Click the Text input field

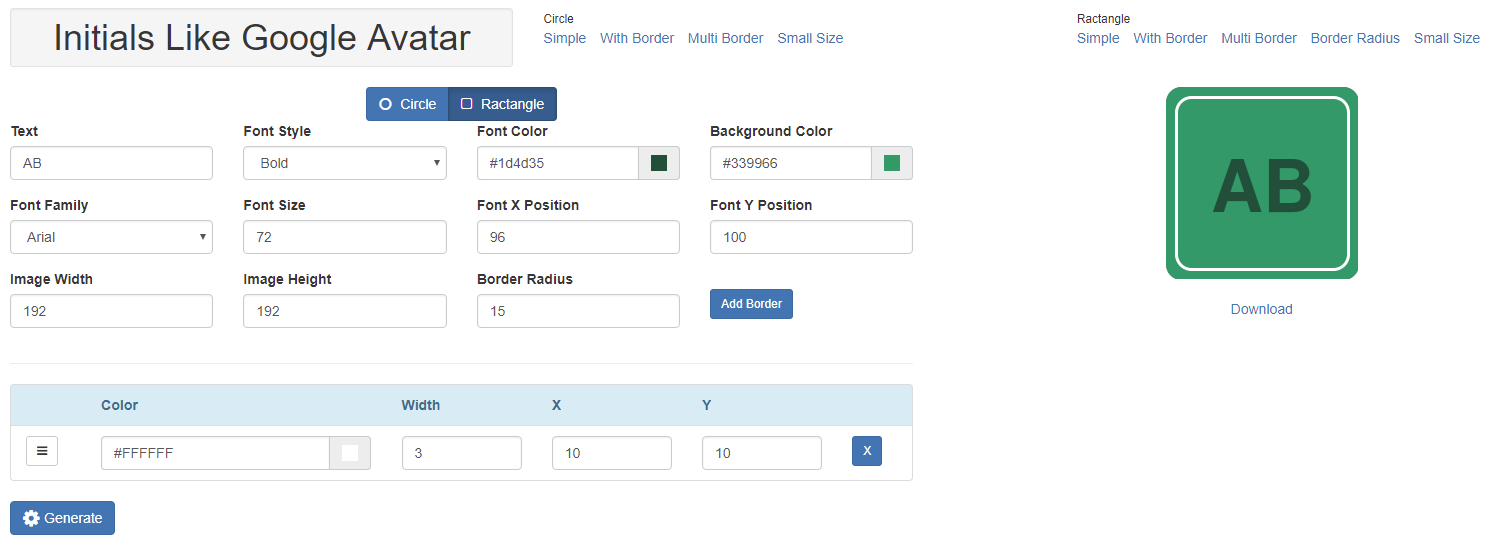(x=111, y=163)
